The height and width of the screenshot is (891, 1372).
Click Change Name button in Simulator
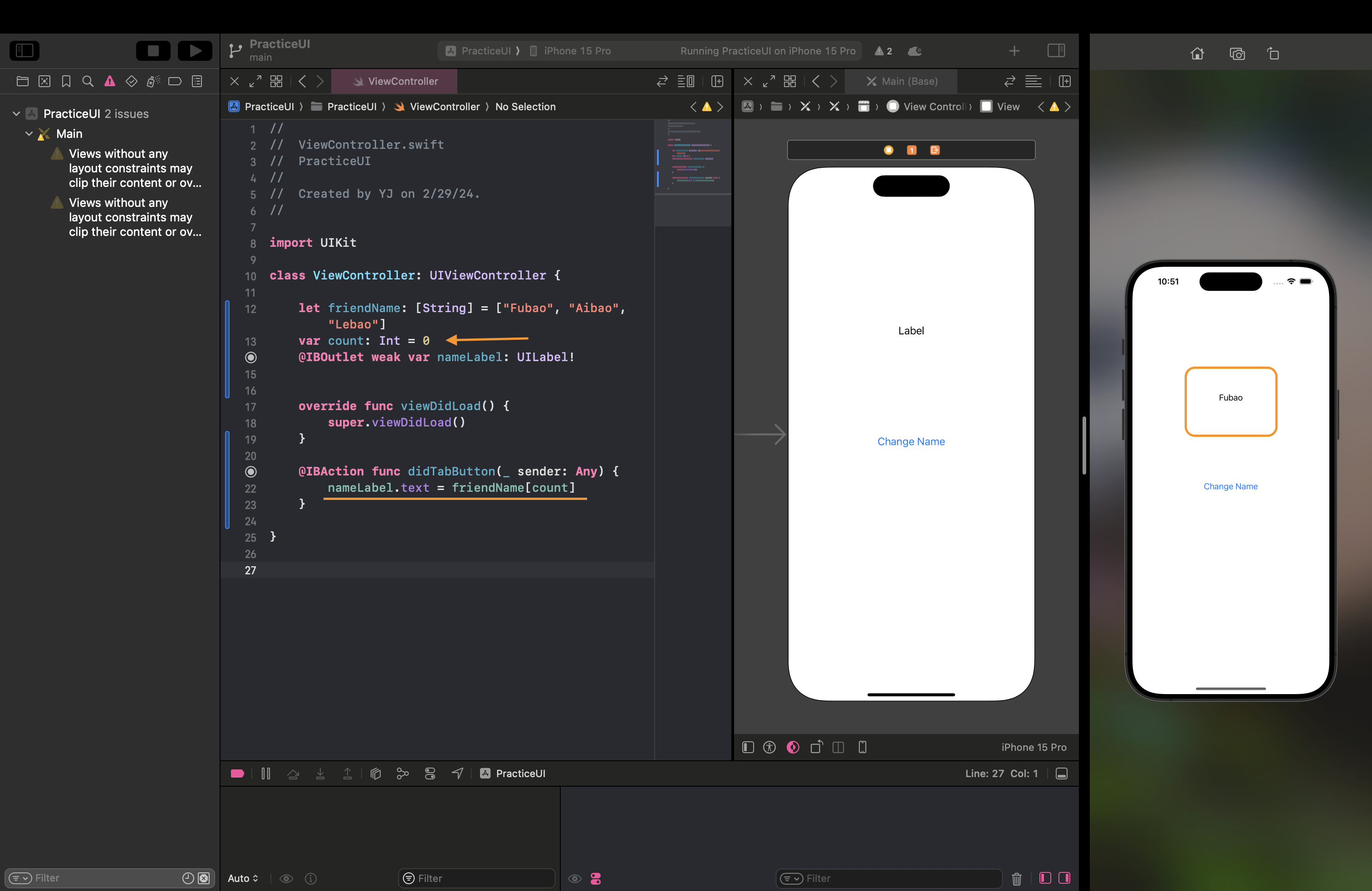(x=1230, y=486)
